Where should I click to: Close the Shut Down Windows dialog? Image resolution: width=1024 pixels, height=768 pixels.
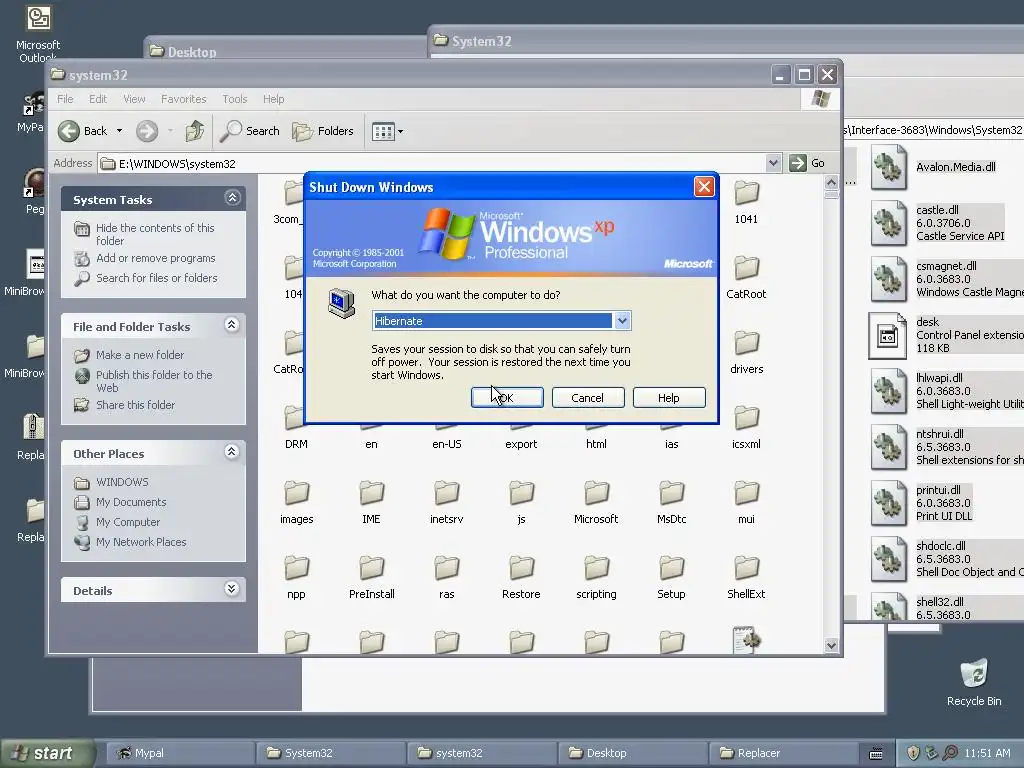point(704,187)
